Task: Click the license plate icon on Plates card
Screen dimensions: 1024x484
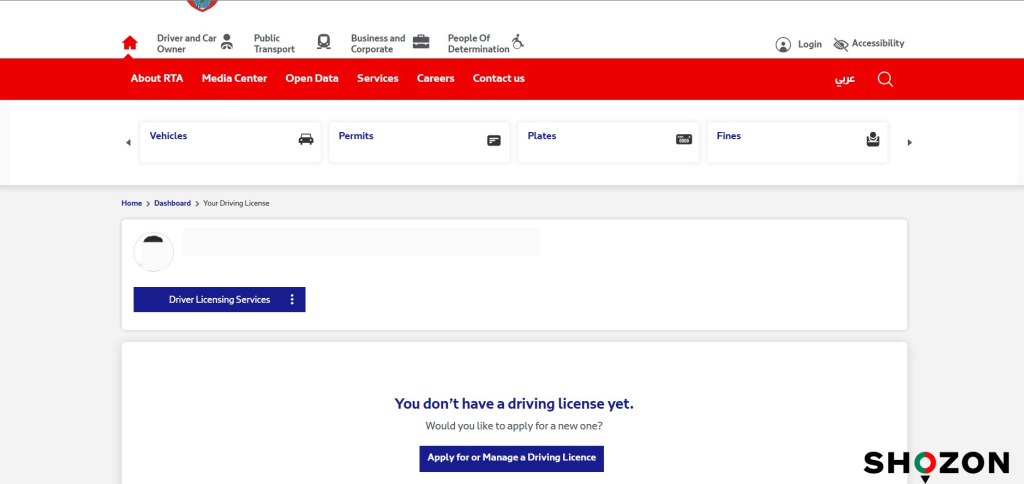Action: [x=684, y=139]
